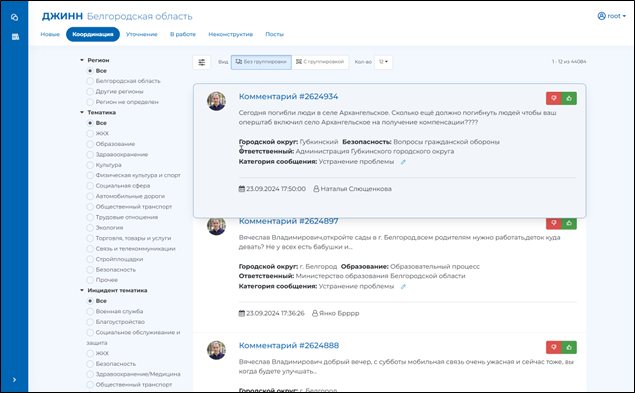The height and width of the screenshot is (393, 635).
Task: Open the root user dropdown menu
Action: click(612, 16)
